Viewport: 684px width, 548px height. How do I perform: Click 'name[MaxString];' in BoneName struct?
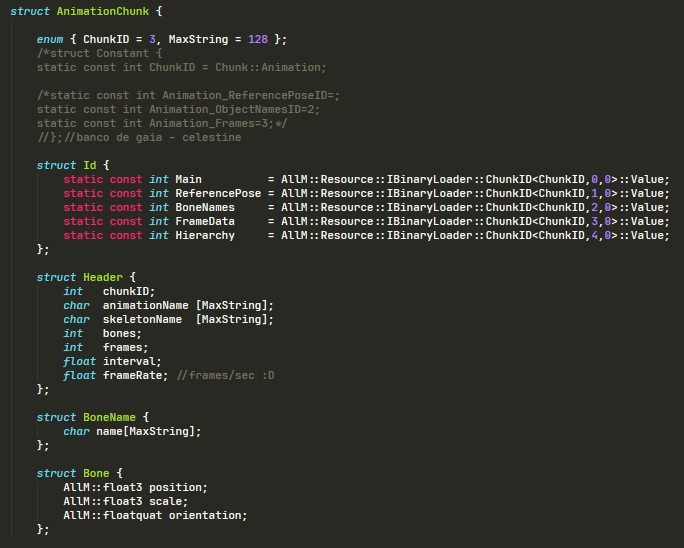tap(149, 430)
